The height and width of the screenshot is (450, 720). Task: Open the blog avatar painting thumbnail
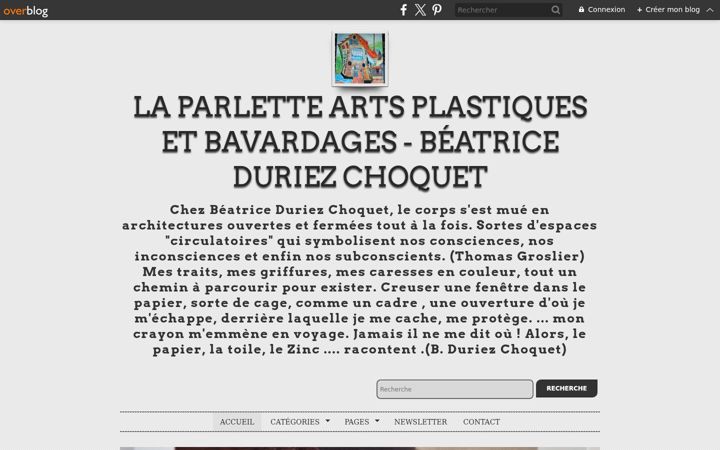click(360, 59)
